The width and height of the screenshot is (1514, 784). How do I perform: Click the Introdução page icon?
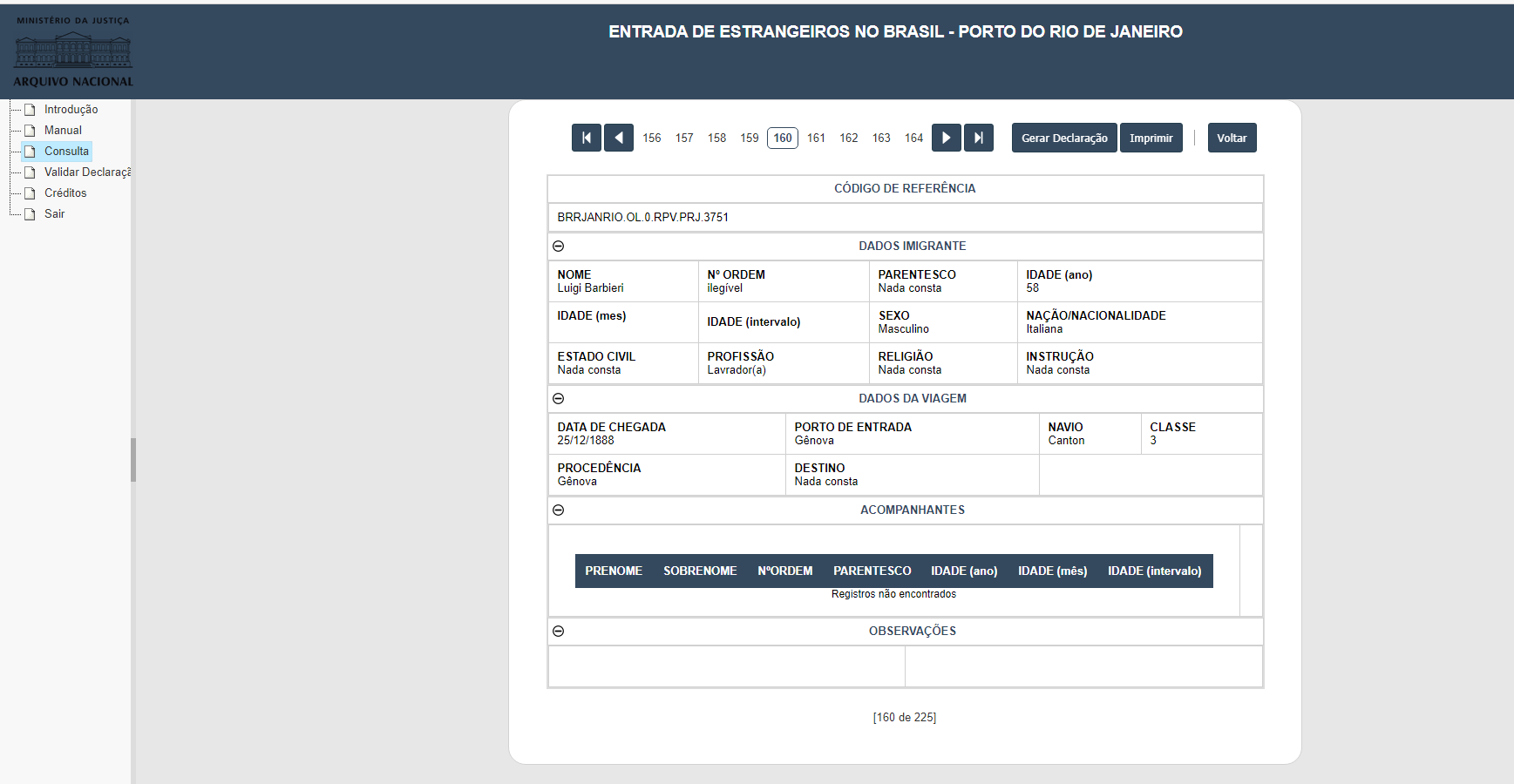30,110
